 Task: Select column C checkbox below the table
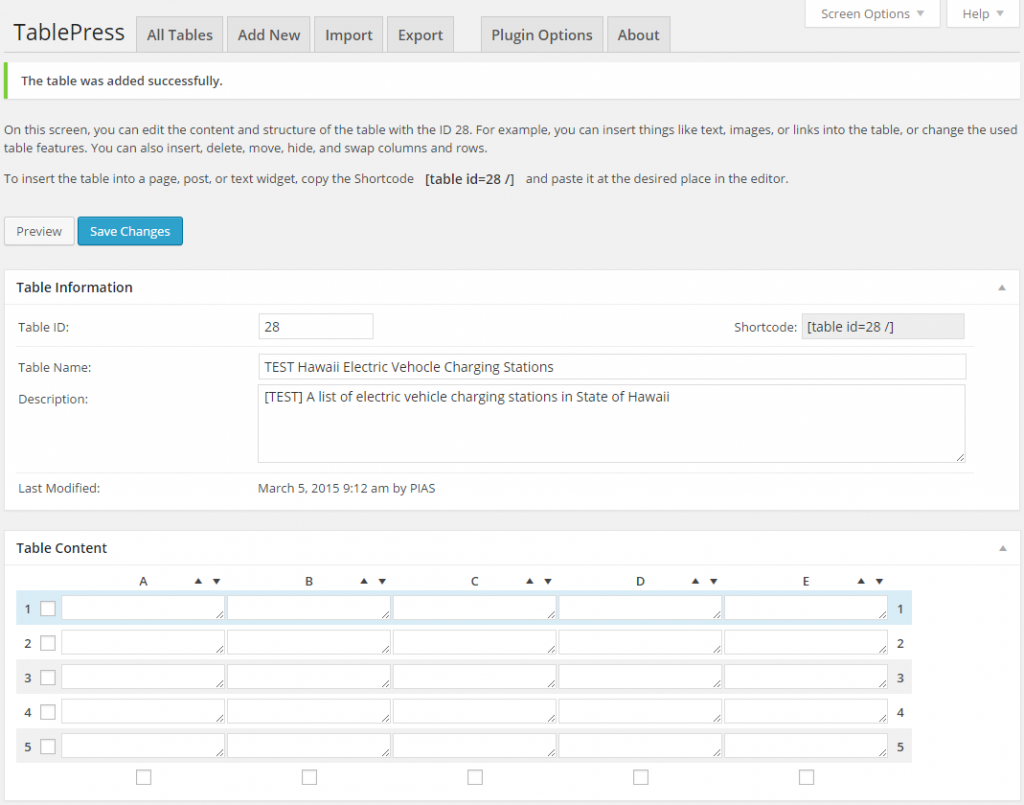pos(475,777)
